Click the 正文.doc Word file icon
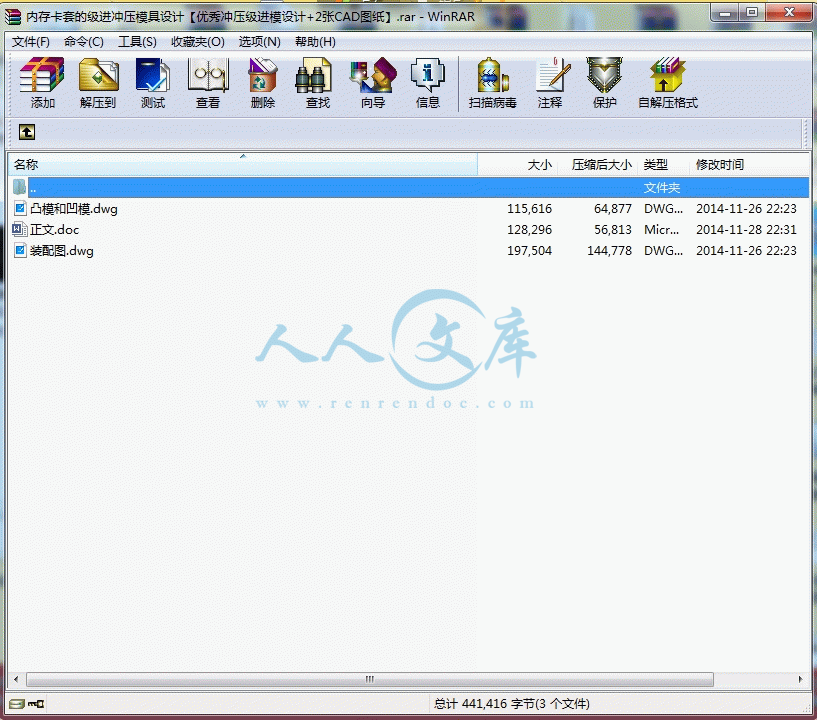This screenshot has height=720, width=817. click(20, 229)
